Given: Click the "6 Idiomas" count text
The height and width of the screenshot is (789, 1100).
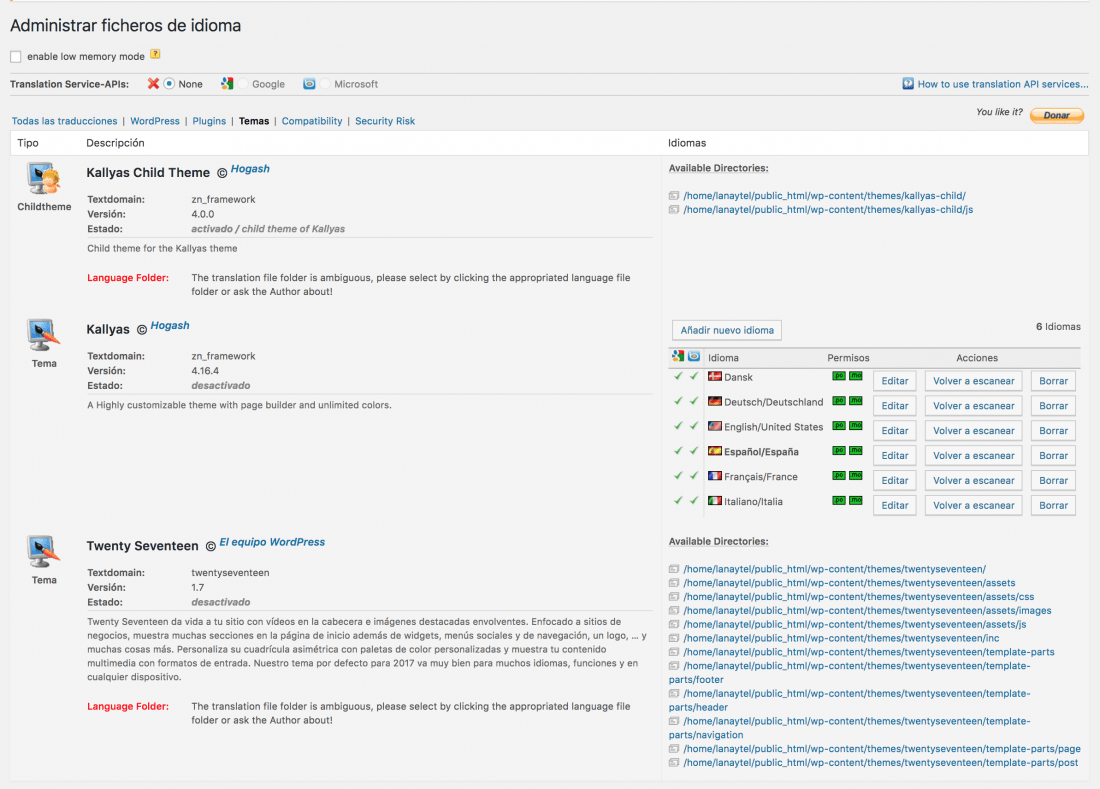Looking at the screenshot, I should 1058,326.
